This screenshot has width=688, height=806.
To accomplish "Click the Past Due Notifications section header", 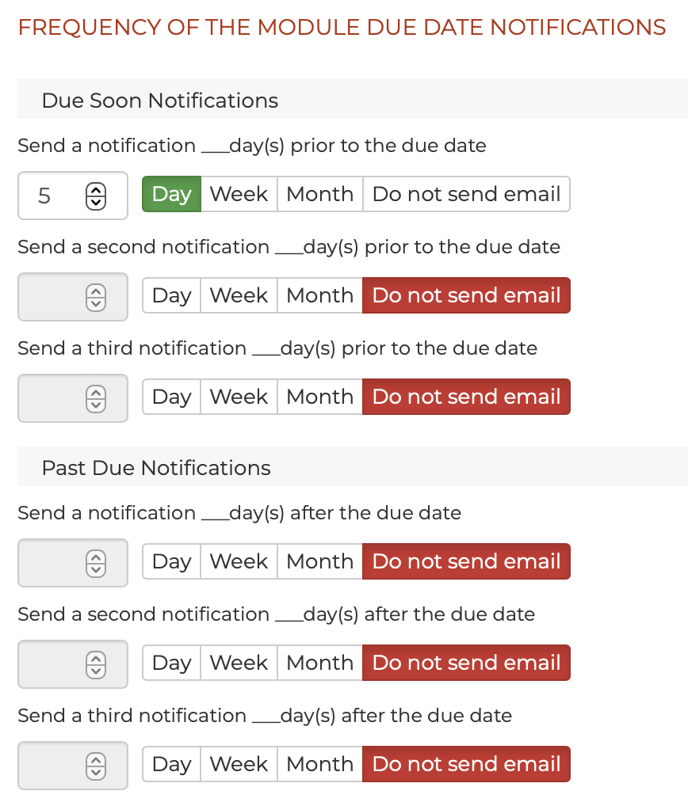I will coord(156,467).
